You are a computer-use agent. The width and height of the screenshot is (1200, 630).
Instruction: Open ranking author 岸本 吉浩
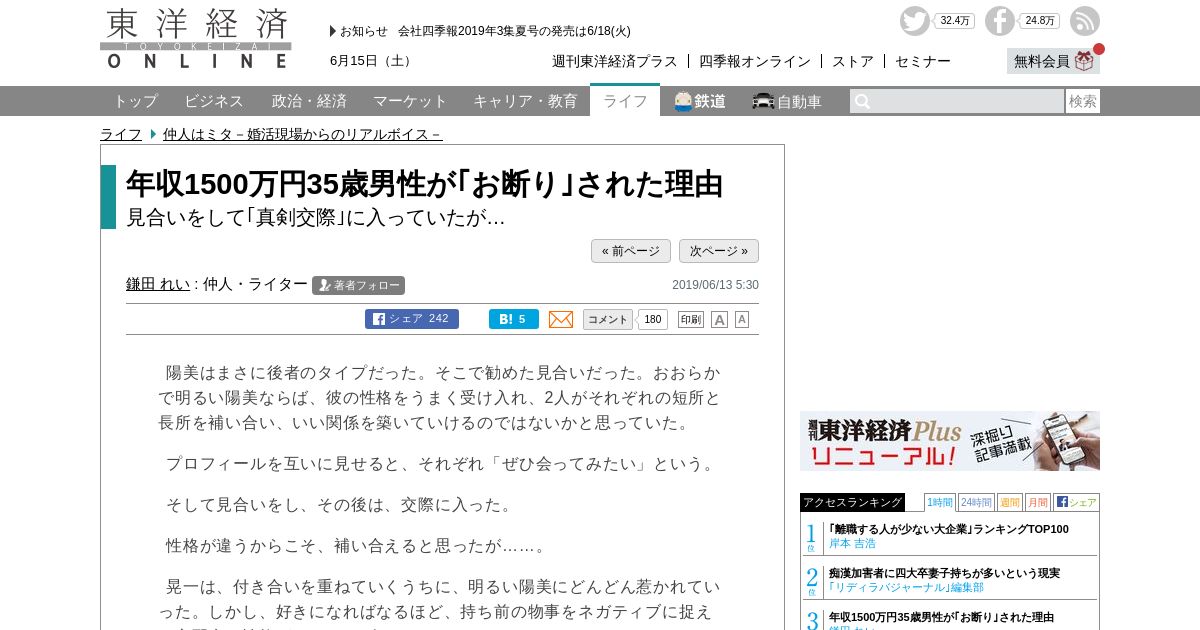pyautogui.click(x=852, y=543)
